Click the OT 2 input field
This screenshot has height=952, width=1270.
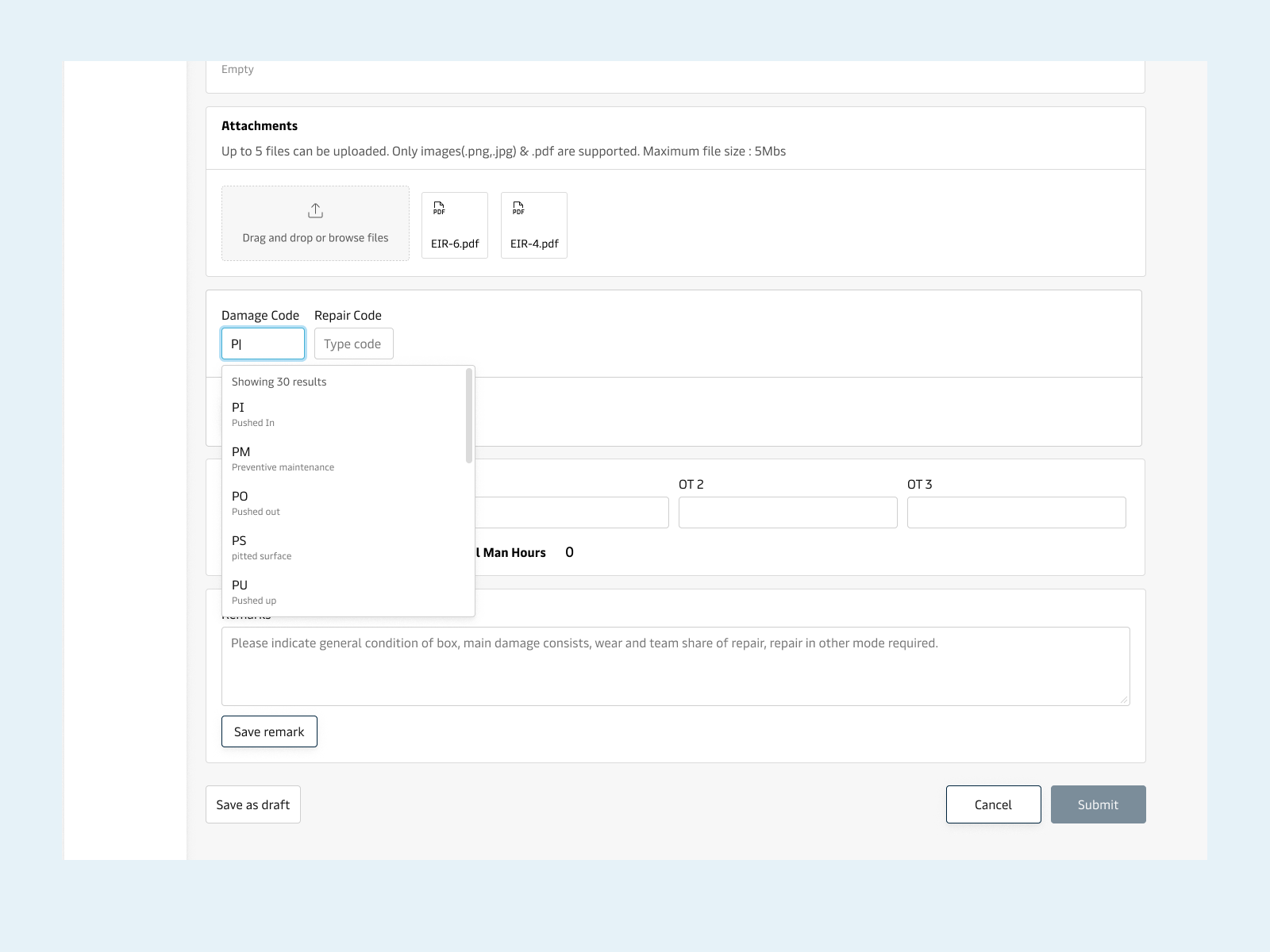click(x=787, y=512)
